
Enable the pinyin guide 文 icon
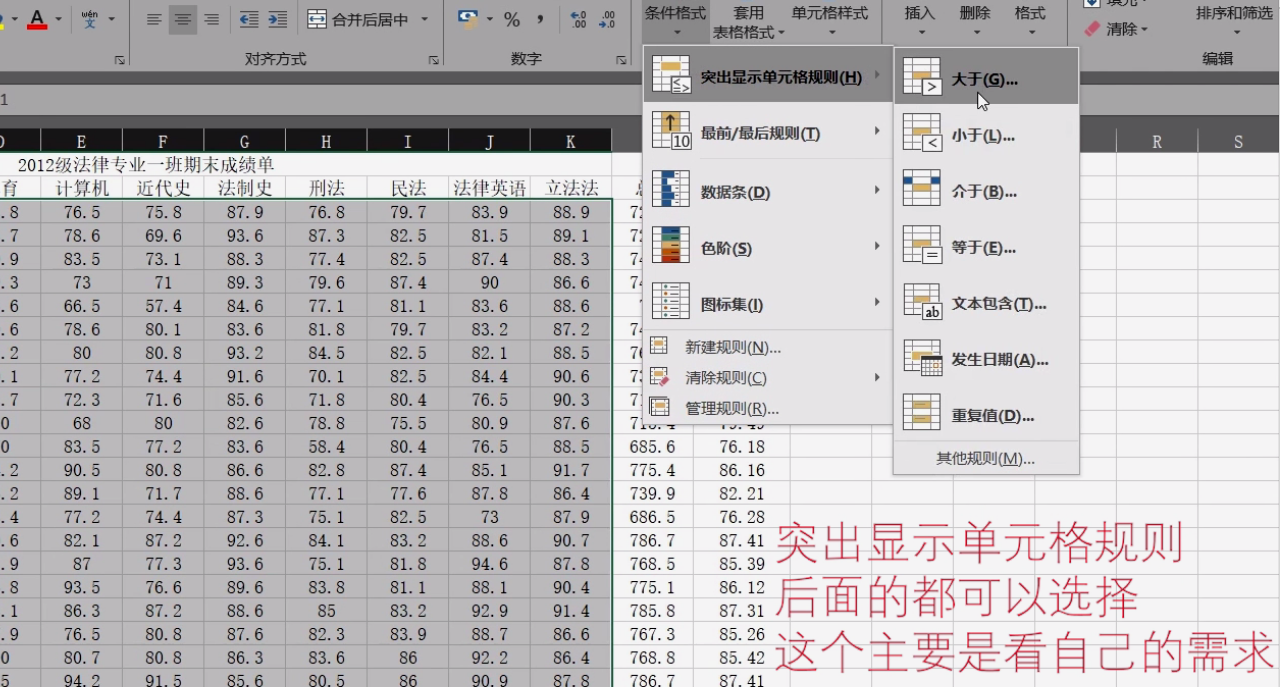pos(88,18)
